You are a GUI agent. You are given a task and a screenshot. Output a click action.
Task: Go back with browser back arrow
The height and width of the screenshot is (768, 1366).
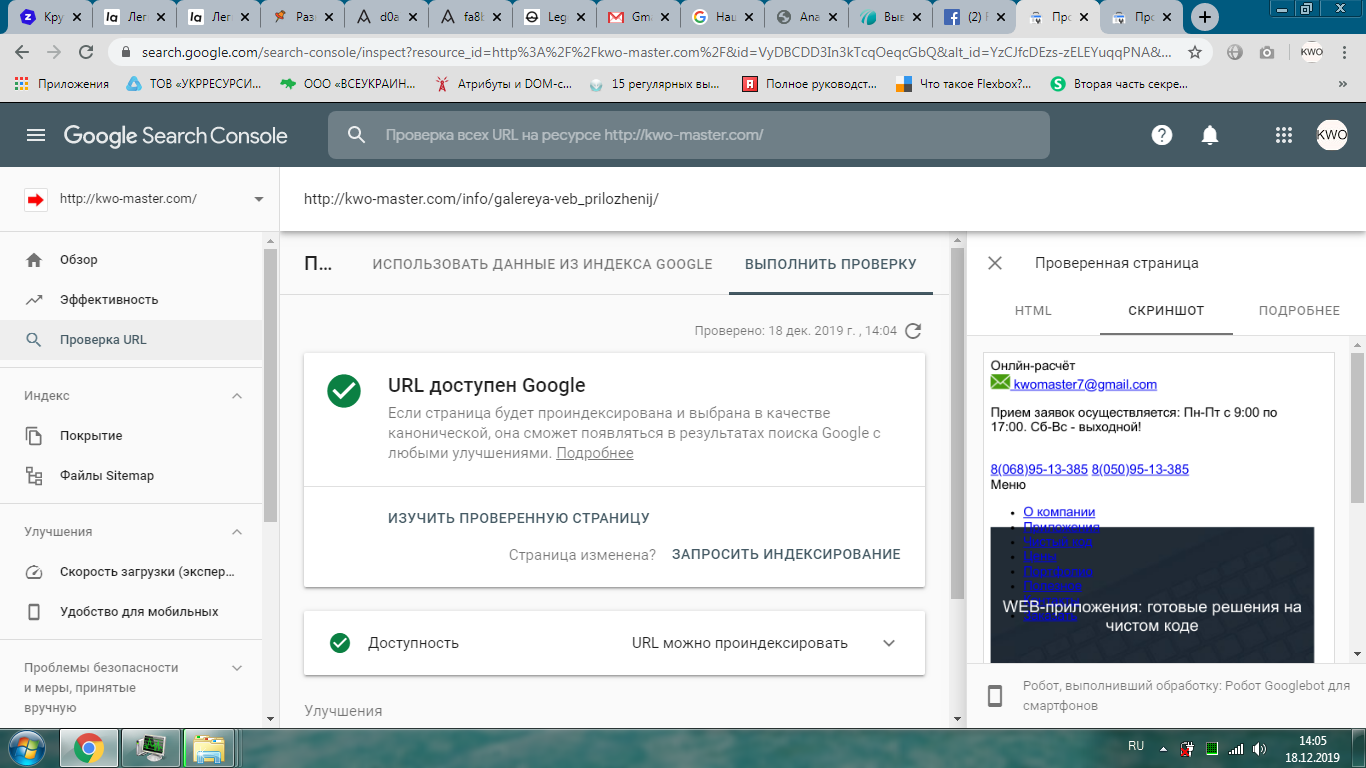[22, 52]
